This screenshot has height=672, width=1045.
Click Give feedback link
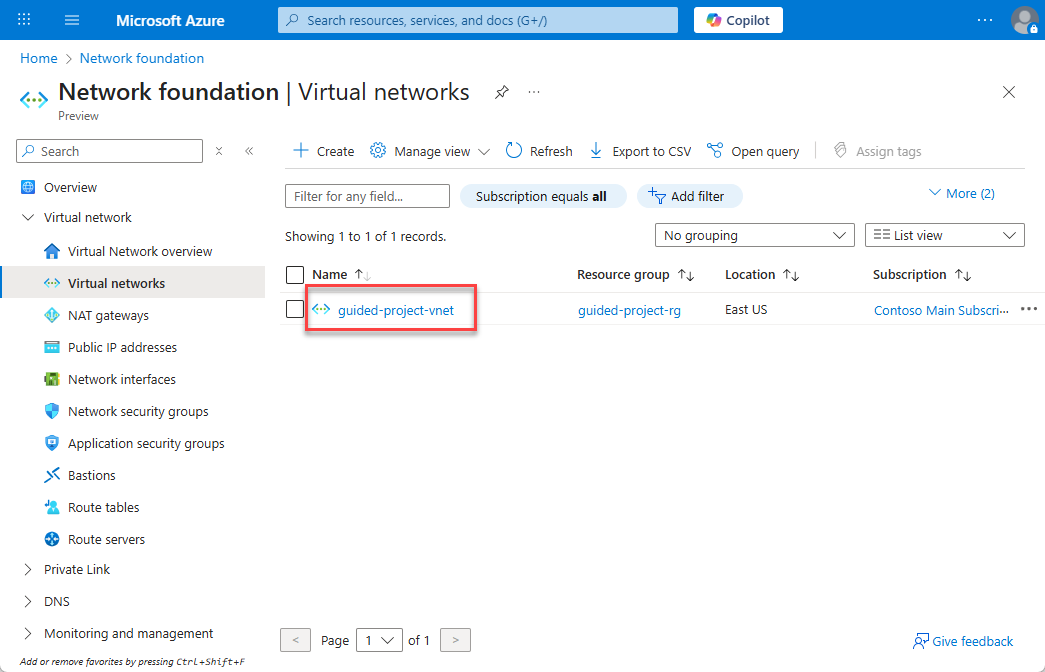(962, 641)
